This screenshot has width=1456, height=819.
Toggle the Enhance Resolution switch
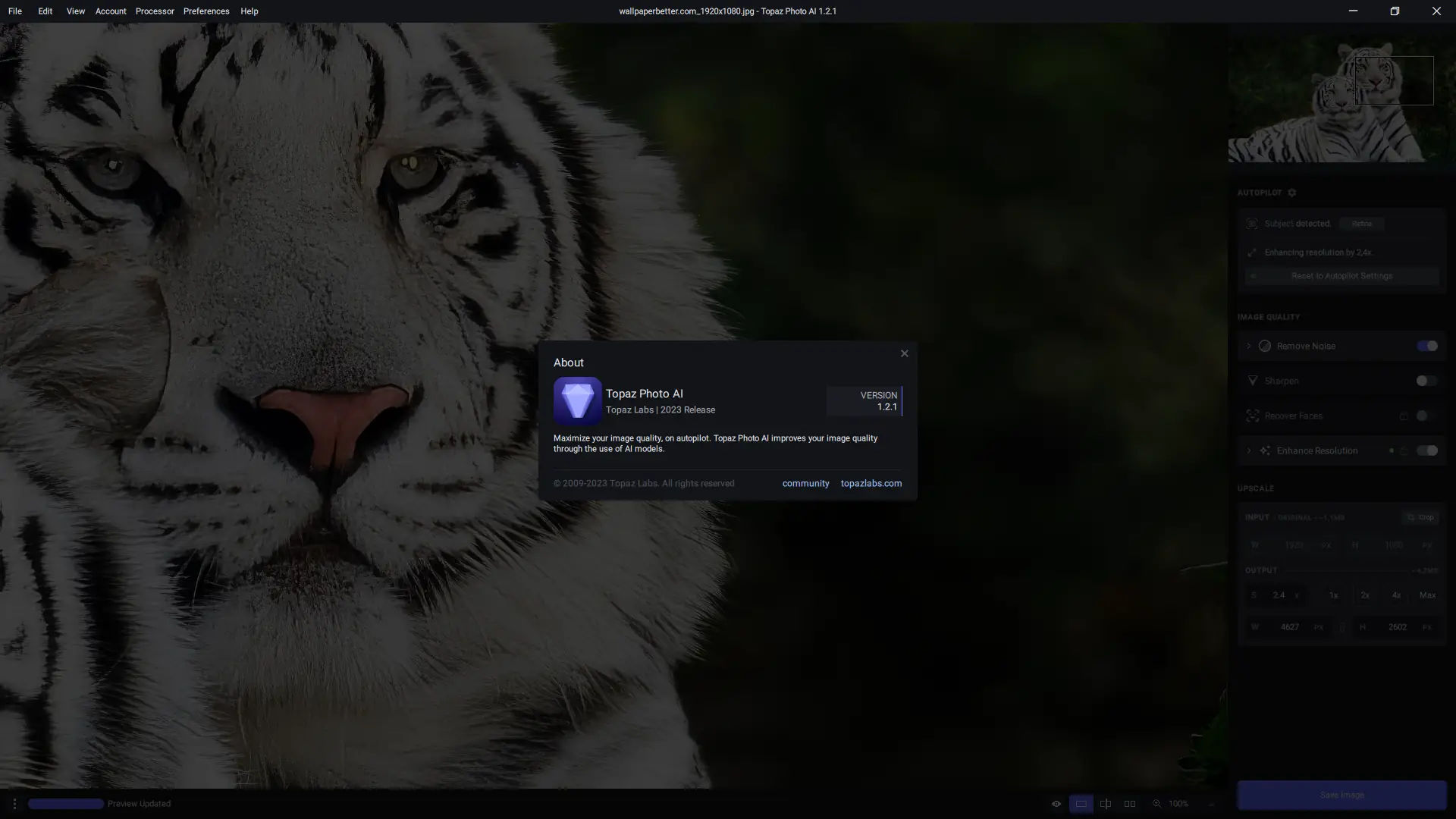pos(1426,450)
